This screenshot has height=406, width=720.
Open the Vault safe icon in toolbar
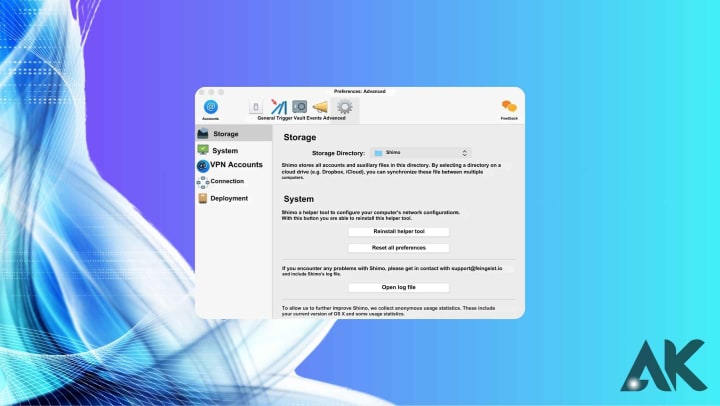coord(299,107)
